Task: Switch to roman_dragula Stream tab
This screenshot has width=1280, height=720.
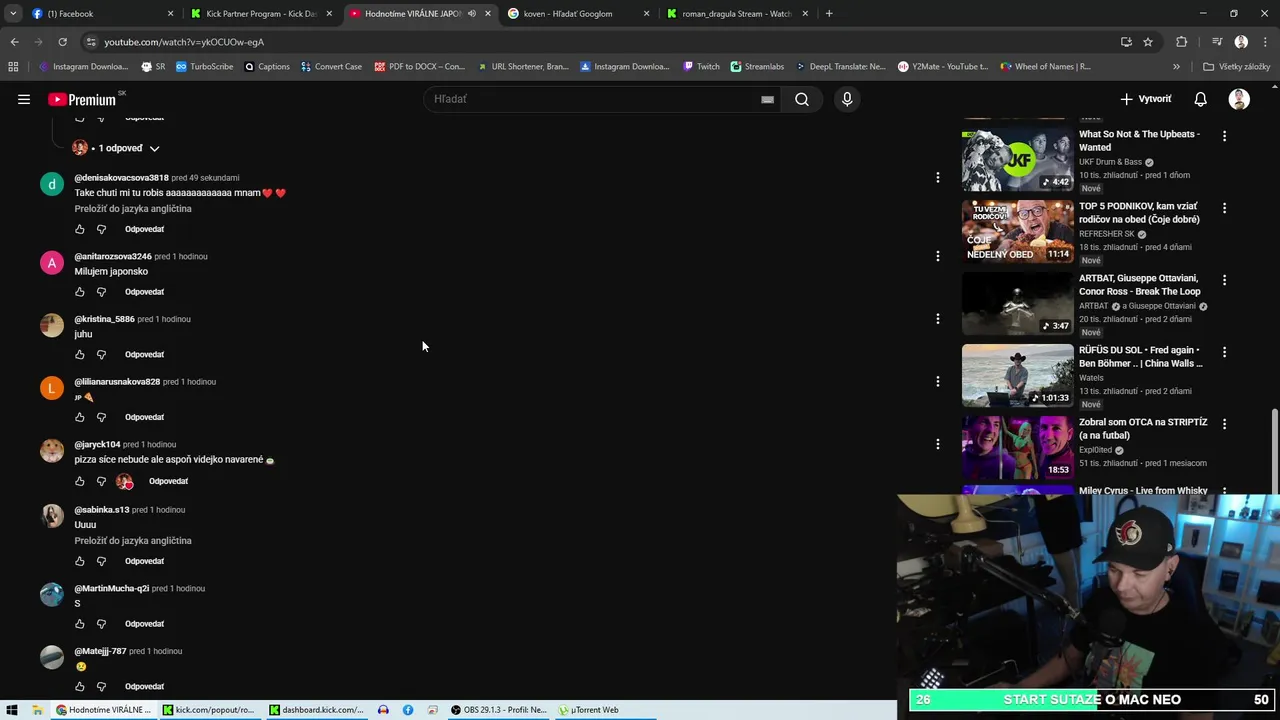Action: click(735, 14)
